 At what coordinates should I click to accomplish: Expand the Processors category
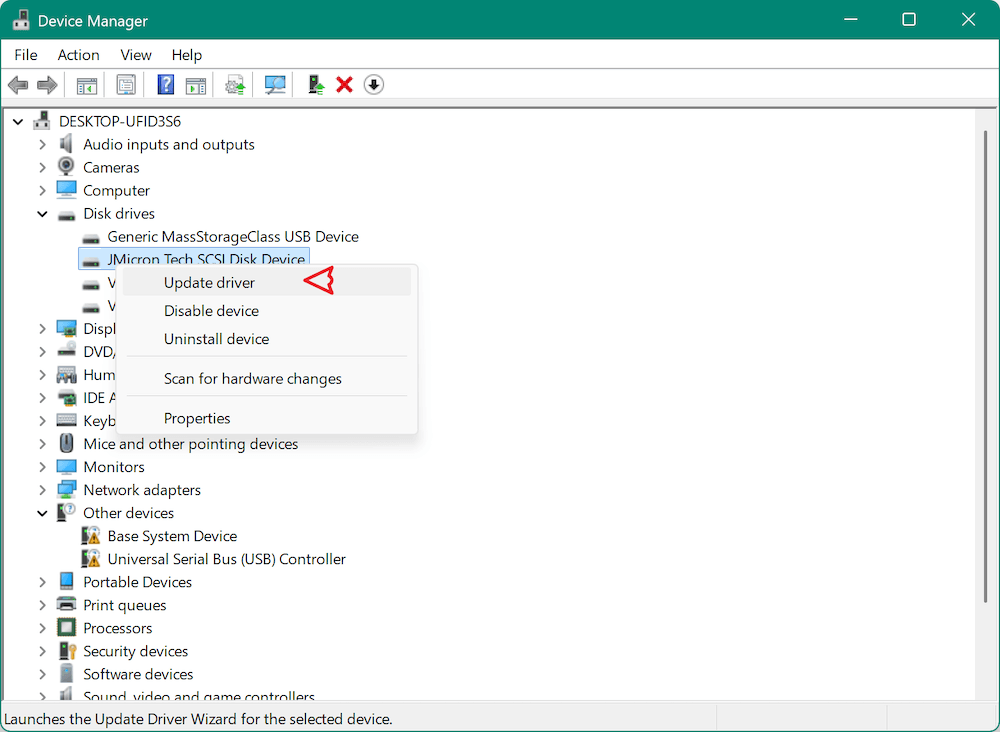tap(42, 627)
